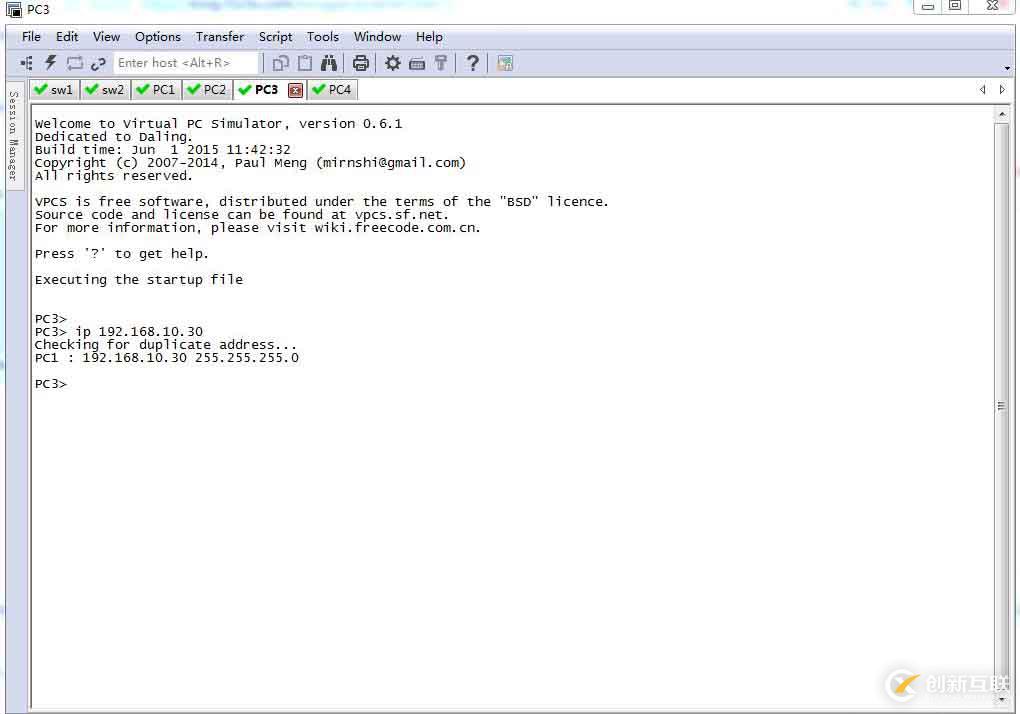This screenshot has height=714, width=1020.
Task: Click the Reconnect chain-link icon
Action: pos(98,63)
